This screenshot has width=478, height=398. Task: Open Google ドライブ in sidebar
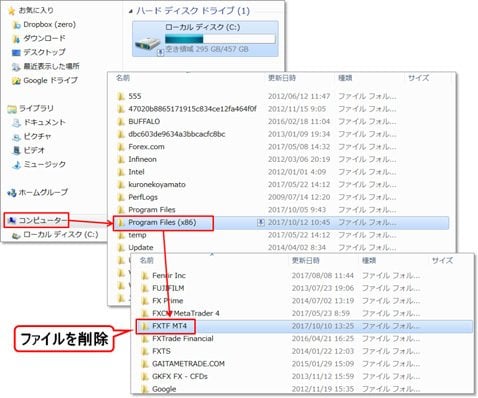[45, 80]
